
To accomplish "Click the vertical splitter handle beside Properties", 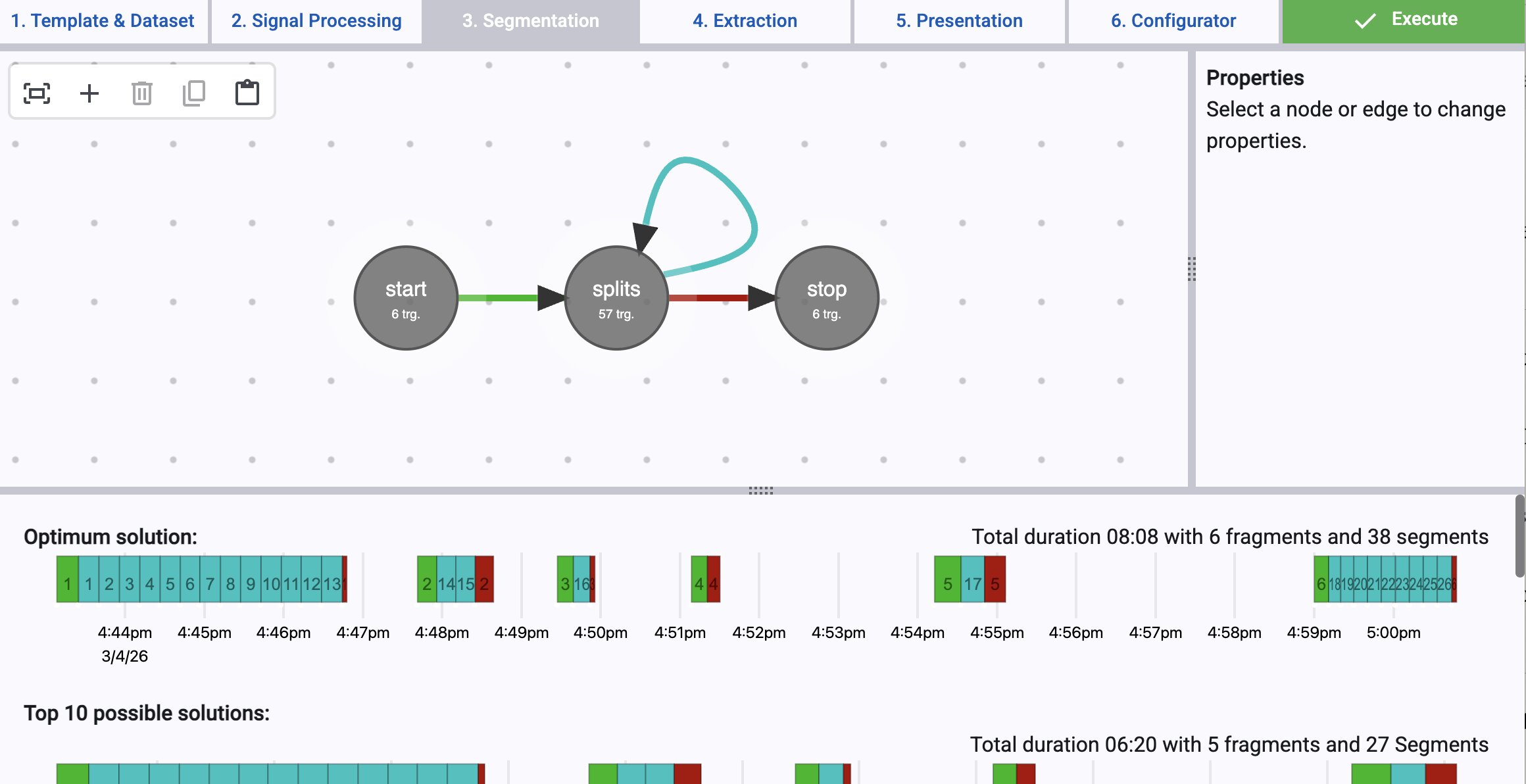I will pyautogui.click(x=1191, y=269).
